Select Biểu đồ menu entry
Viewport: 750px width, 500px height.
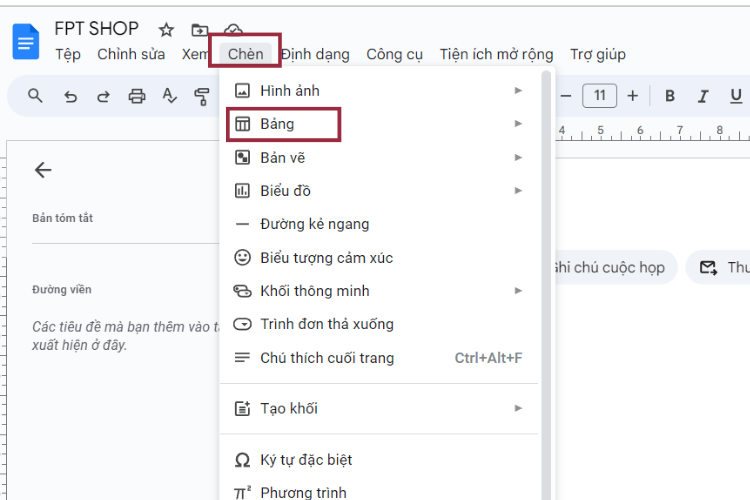(x=379, y=191)
